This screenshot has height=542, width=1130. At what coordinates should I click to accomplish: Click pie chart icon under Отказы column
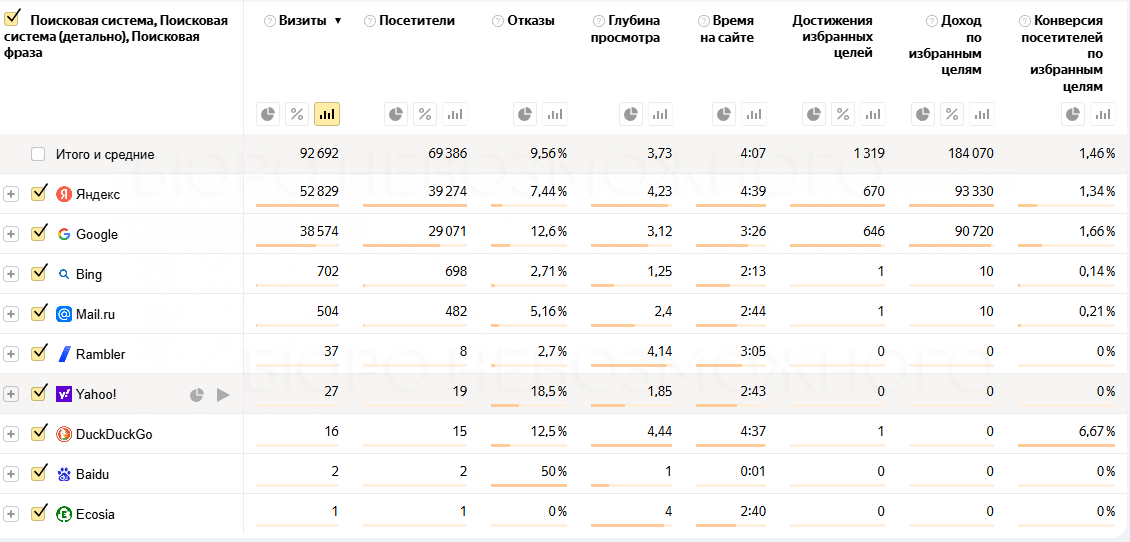(x=526, y=114)
